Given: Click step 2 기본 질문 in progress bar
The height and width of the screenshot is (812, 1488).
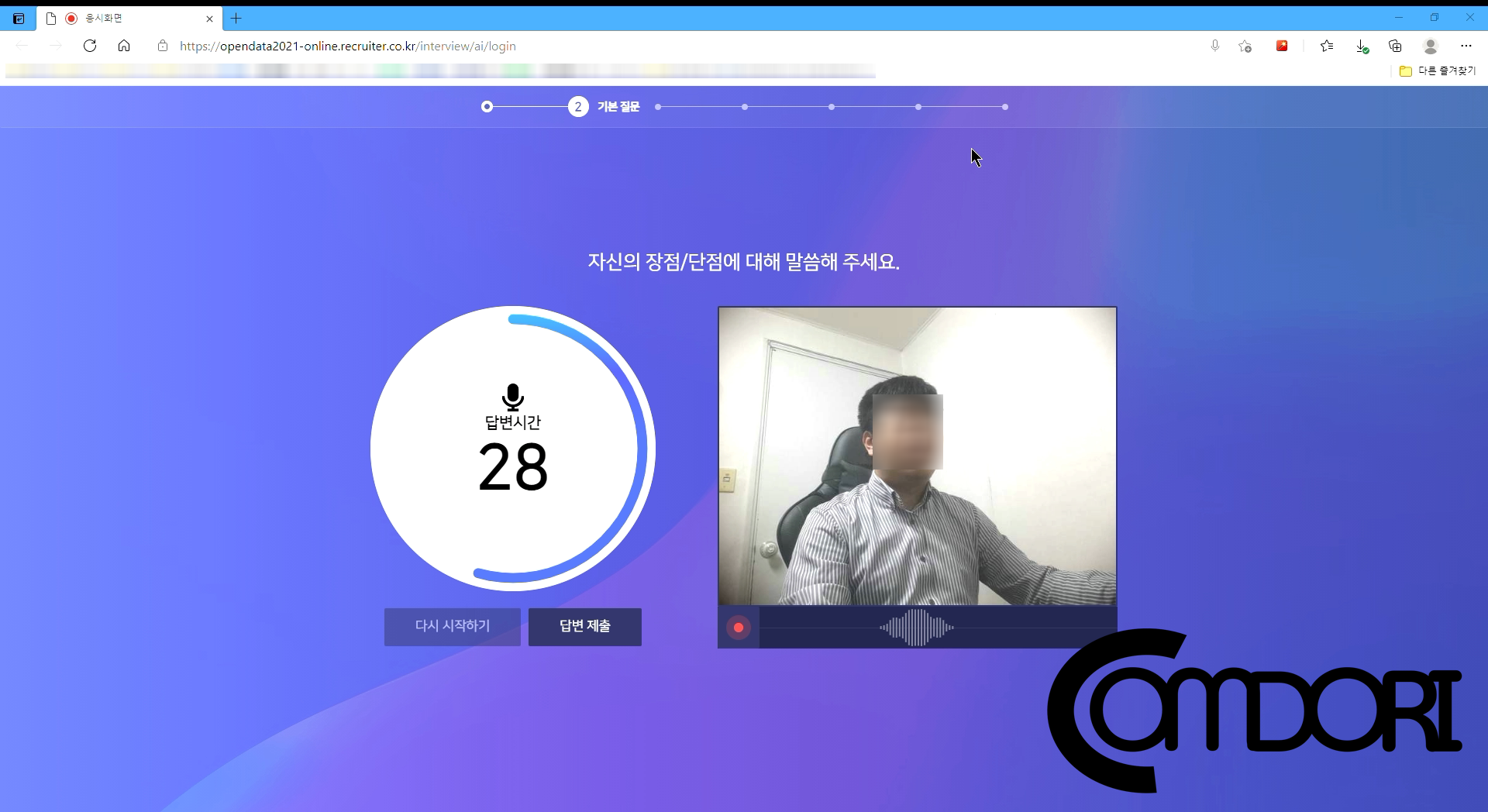Looking at the screenshot, I should point(604,107).
